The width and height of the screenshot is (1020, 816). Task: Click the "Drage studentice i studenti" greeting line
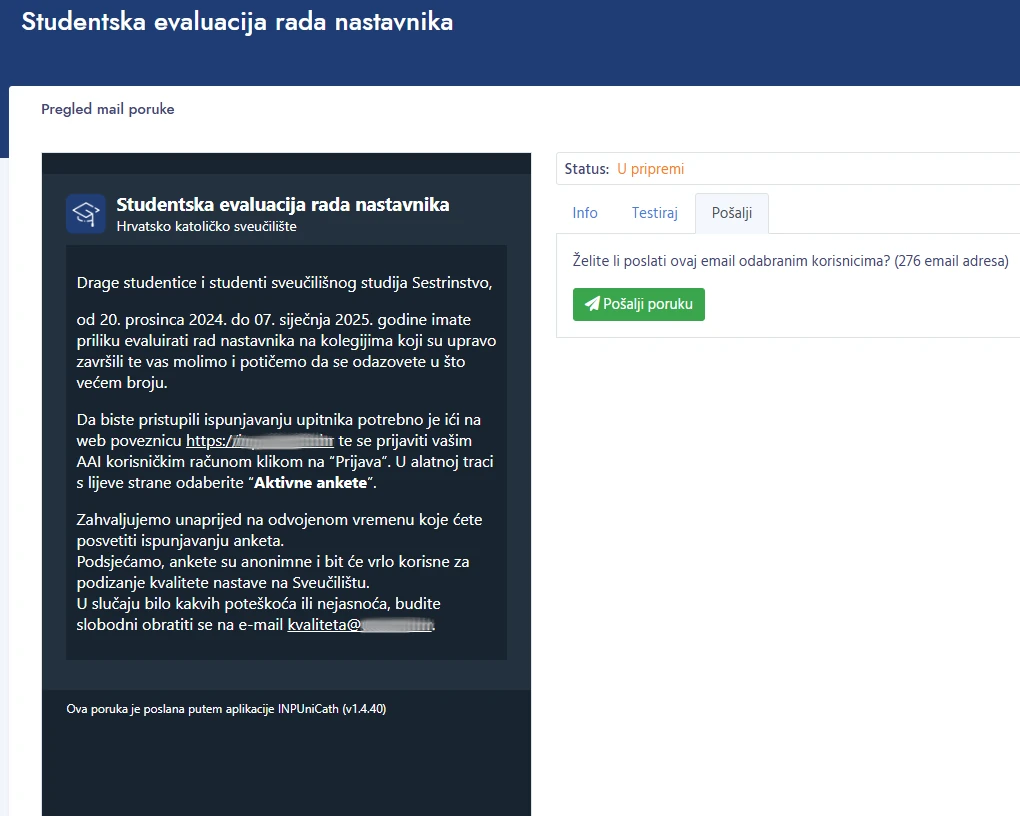284,282
